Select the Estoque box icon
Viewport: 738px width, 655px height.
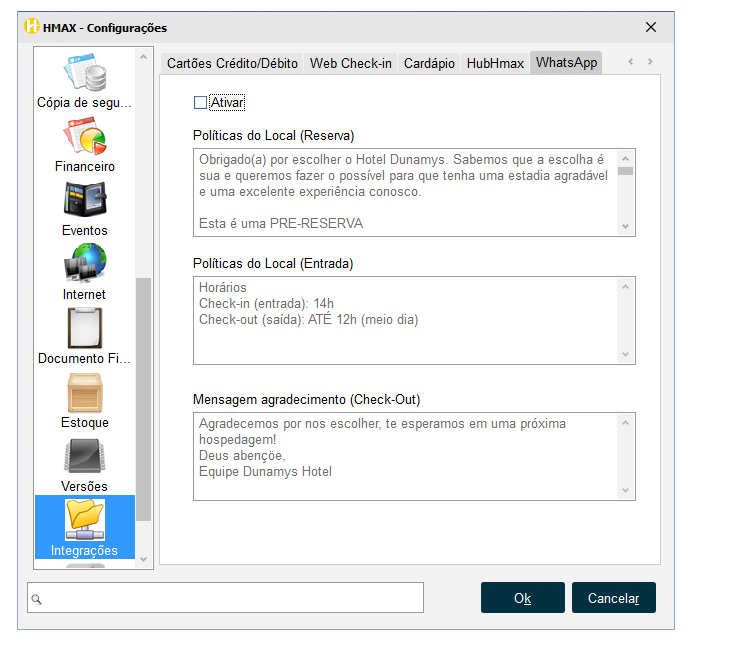click(85, 392)
